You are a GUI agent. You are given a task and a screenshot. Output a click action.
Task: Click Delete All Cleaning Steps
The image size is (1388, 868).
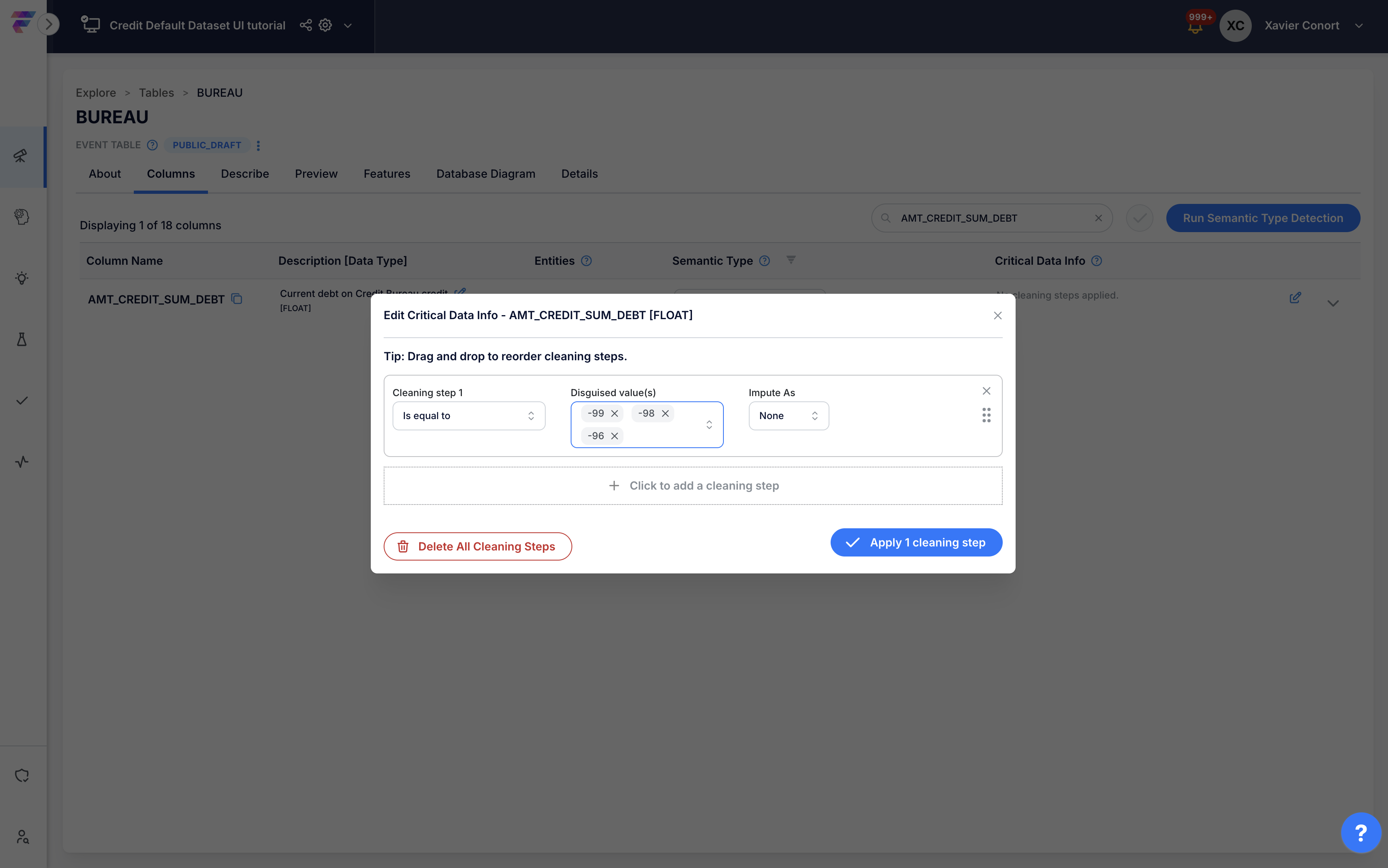point(477,546)
